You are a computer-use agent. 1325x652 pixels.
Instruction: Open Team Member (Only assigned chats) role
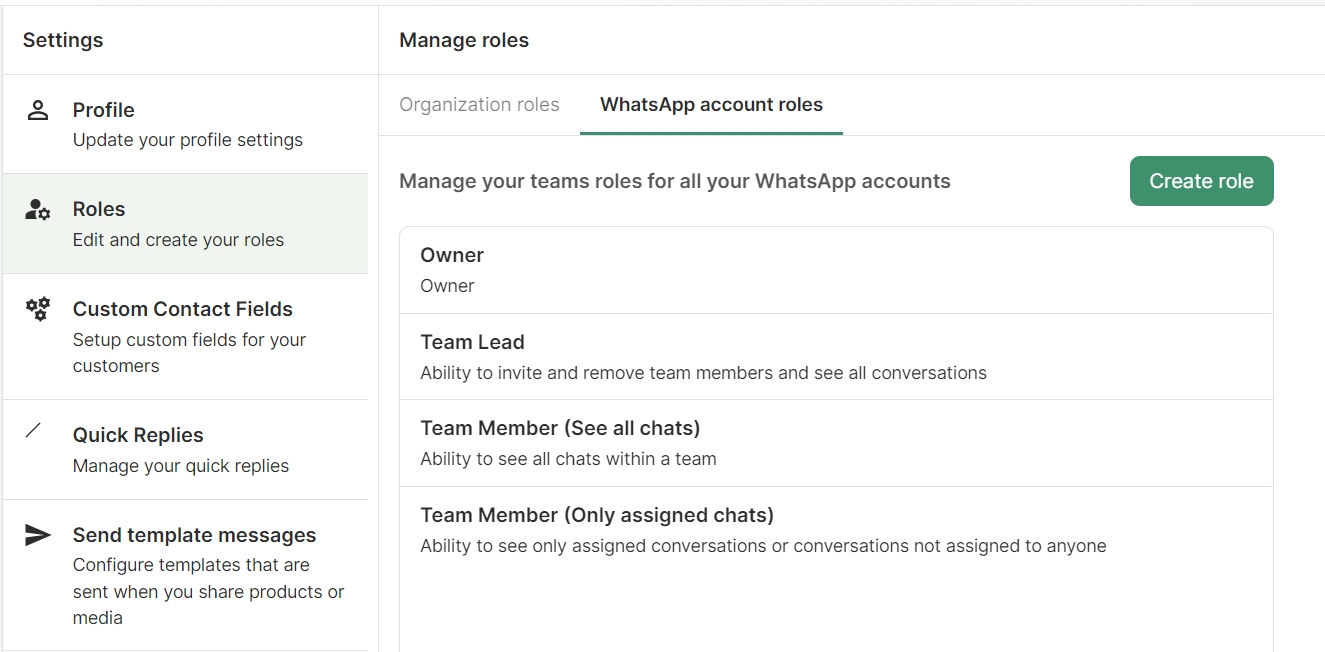(x=835, y=530)
